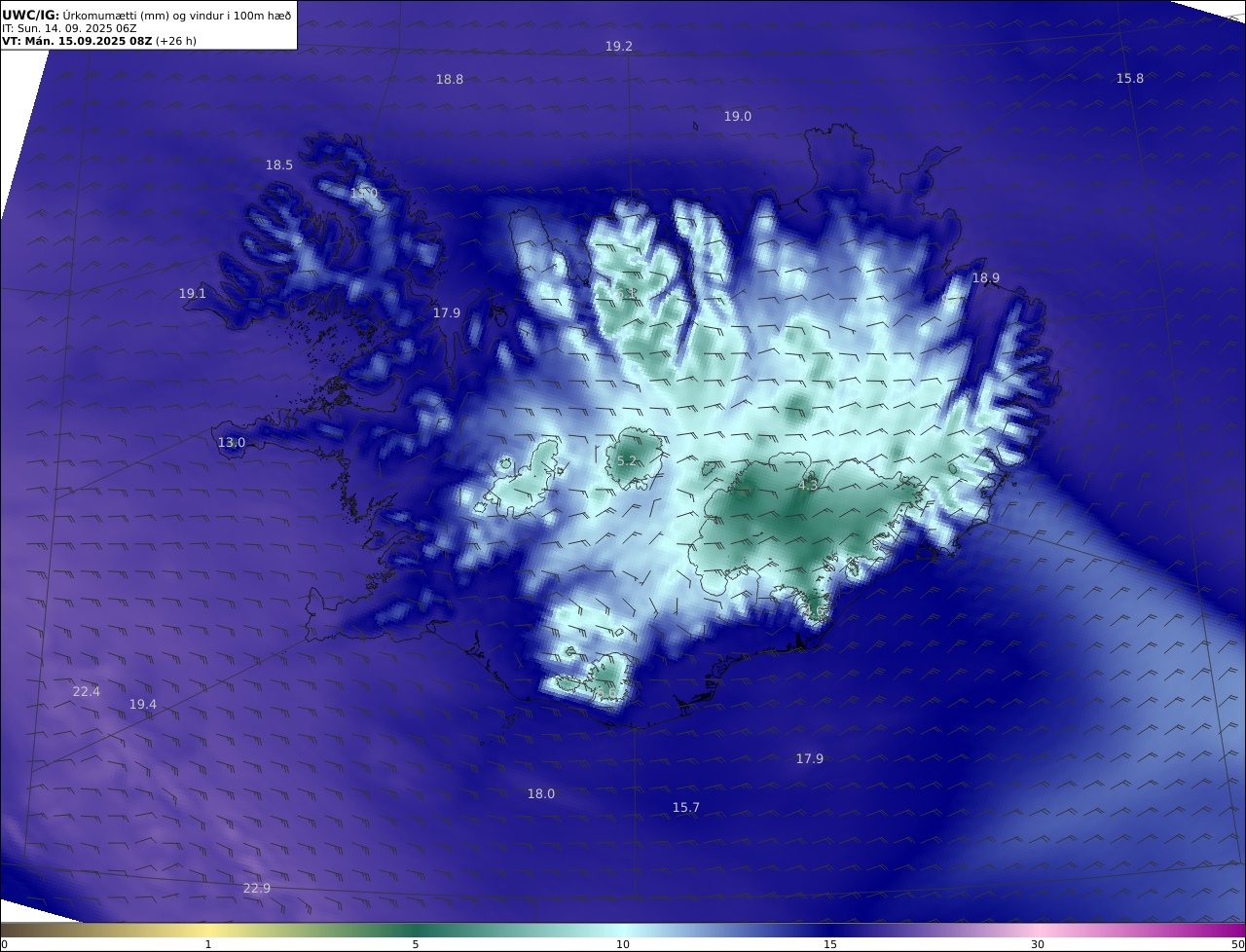The image size is (1246, 952).
Task: Click the 18.5 value label
Action: point(279,165)
